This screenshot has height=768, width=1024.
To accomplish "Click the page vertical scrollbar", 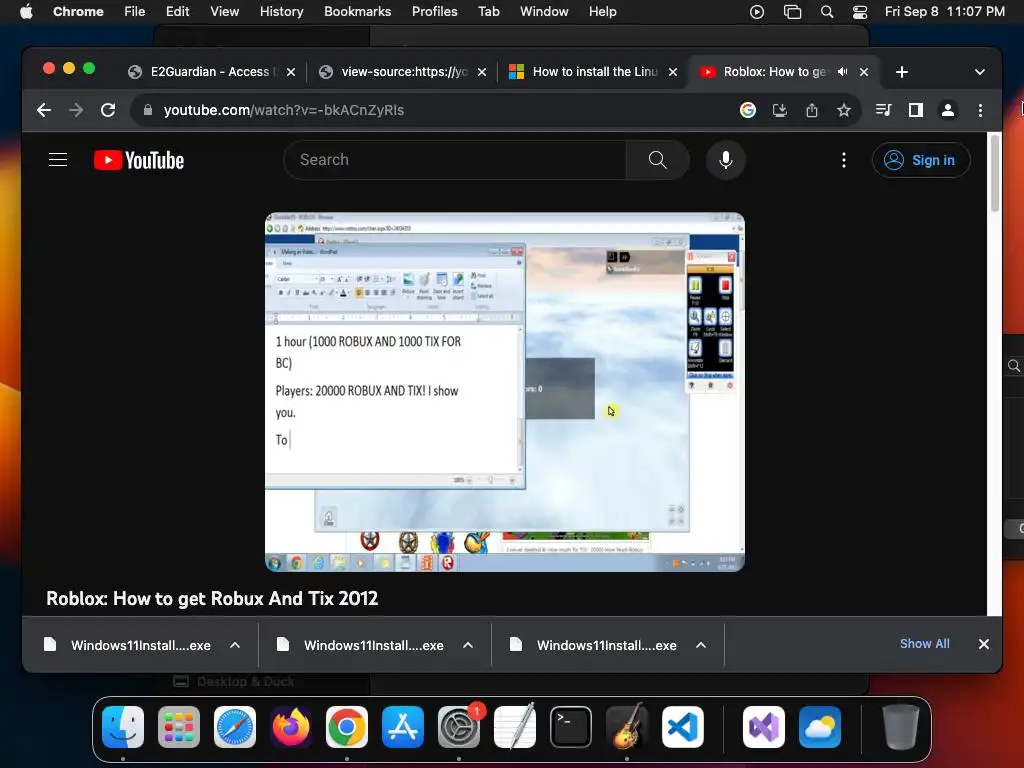I will coord(995,173).
